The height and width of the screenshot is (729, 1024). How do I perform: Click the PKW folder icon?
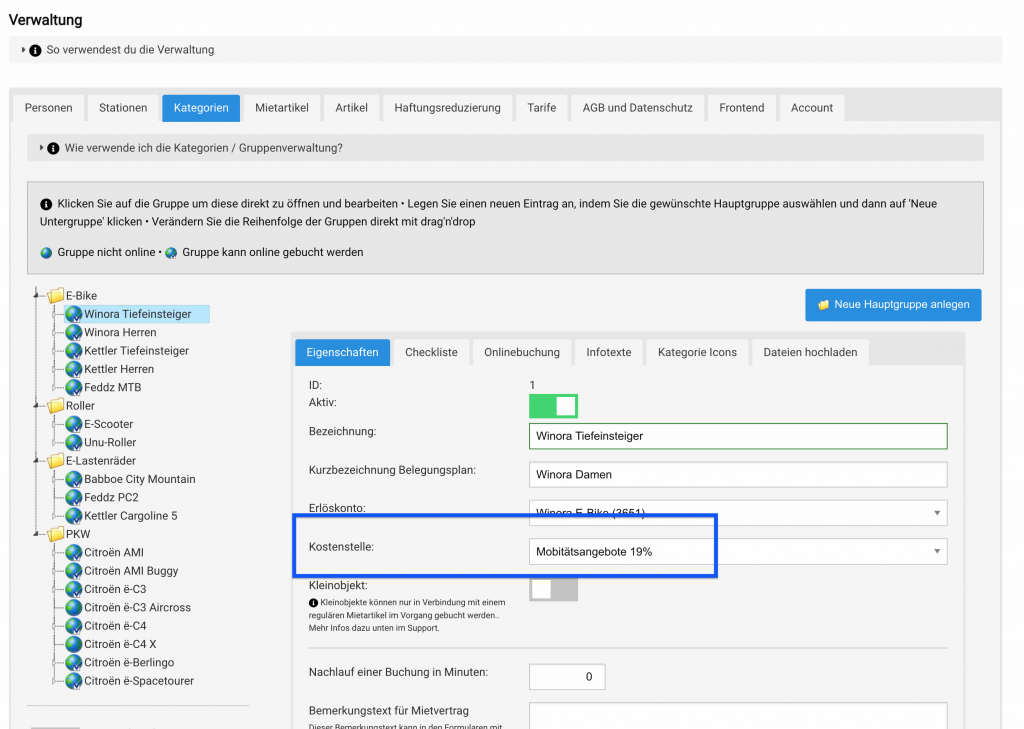click(x=56, y=534)
